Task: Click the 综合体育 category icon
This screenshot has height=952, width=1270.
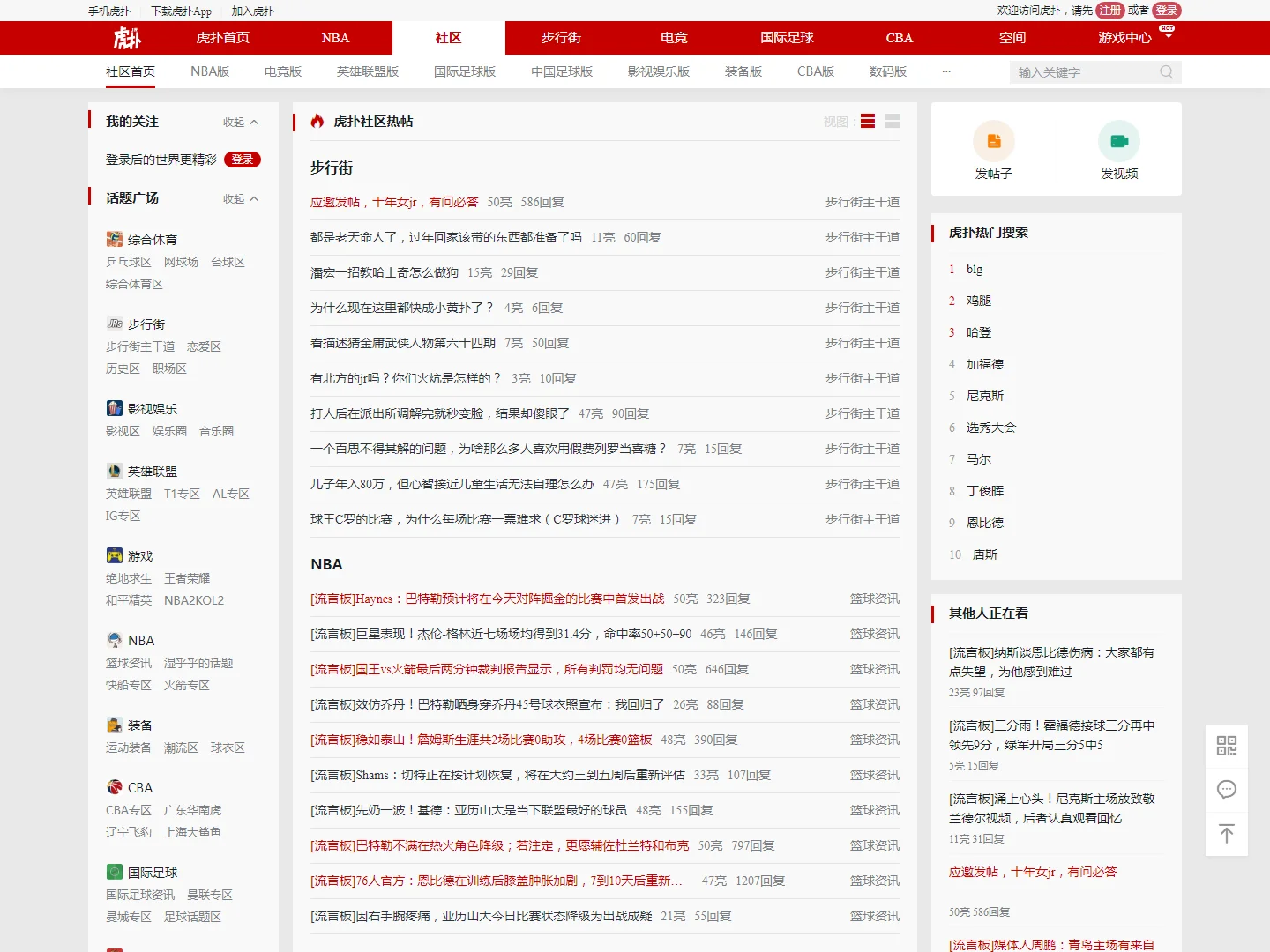Action: (x=115, y=239)
